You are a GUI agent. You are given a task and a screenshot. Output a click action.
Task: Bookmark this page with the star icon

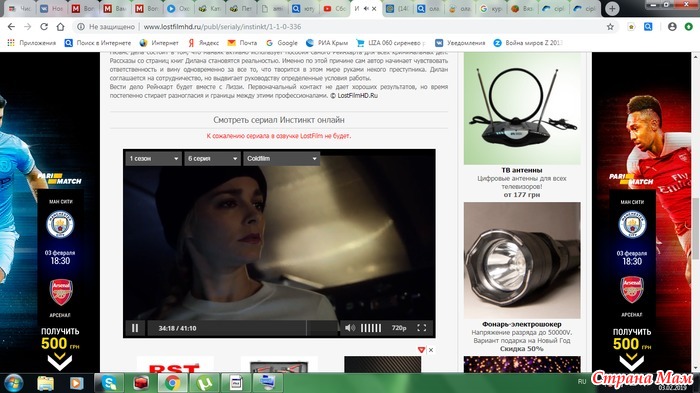tap(610, 27)
